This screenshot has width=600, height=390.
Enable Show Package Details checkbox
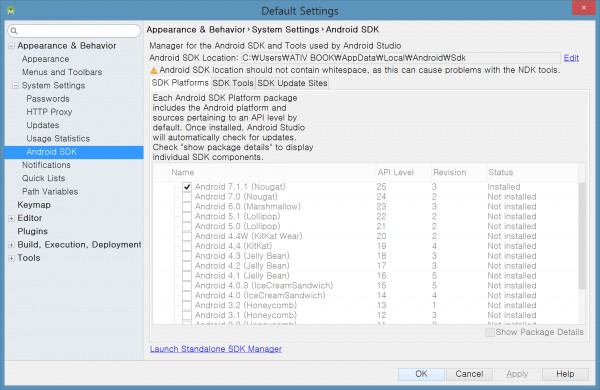[489, 332]
